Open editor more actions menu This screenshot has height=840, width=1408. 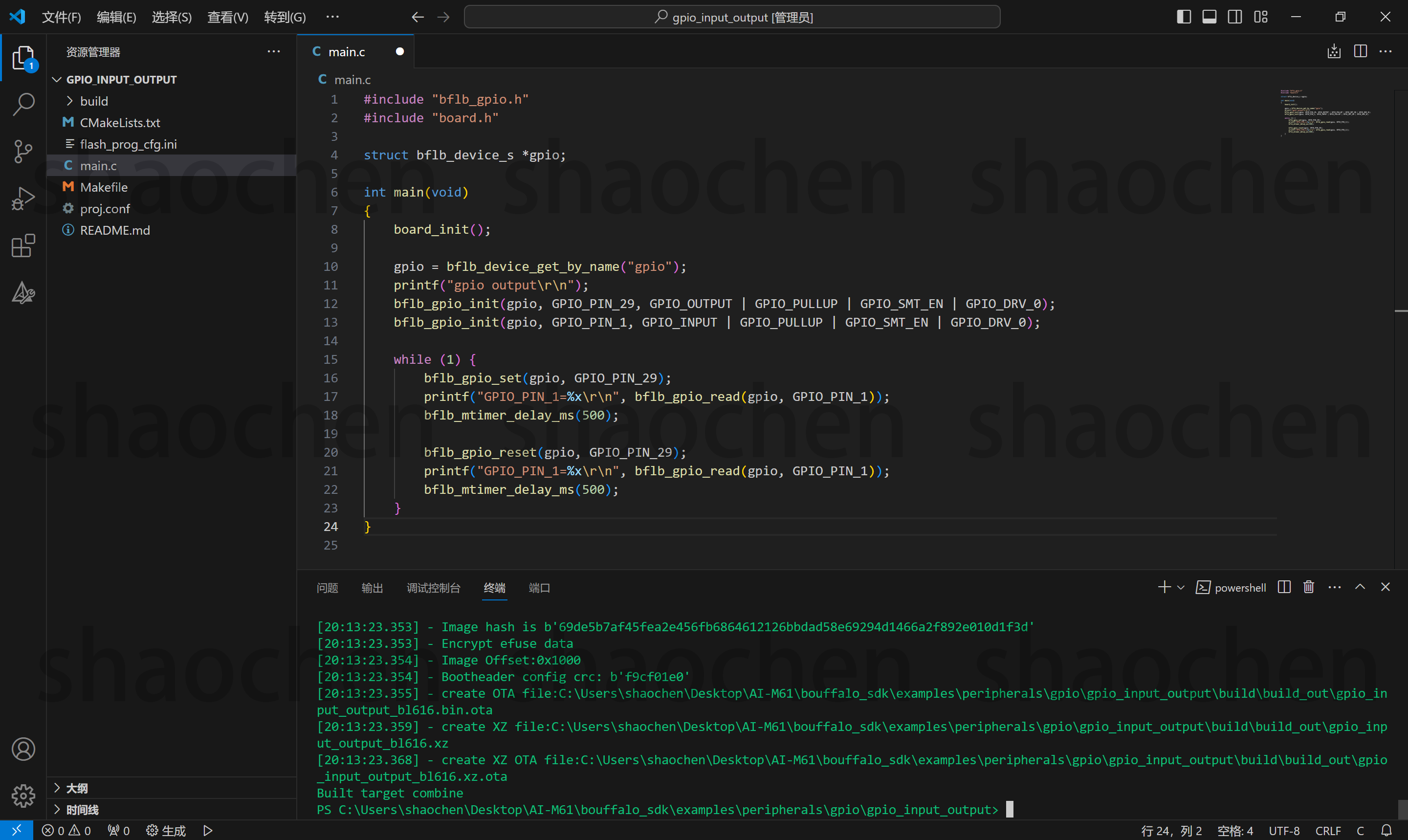click(1386, 51)
